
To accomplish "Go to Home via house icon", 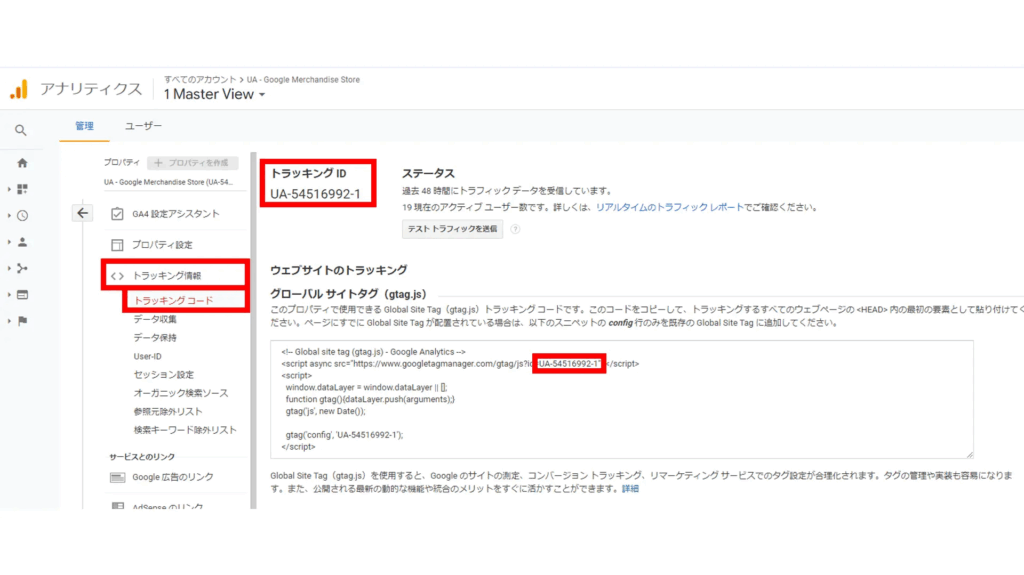I will click(22, 163).
